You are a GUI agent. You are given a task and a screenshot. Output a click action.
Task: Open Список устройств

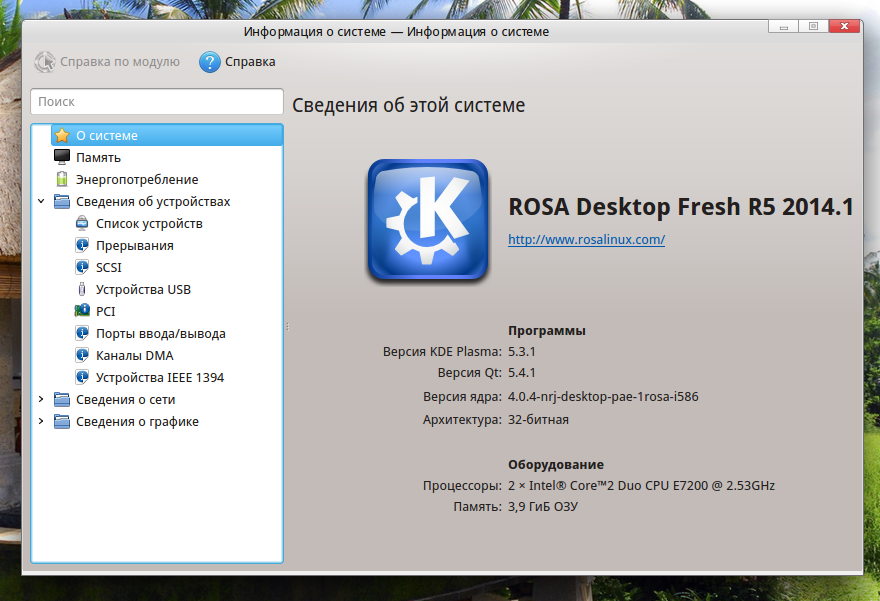click(x=149, y=223)
